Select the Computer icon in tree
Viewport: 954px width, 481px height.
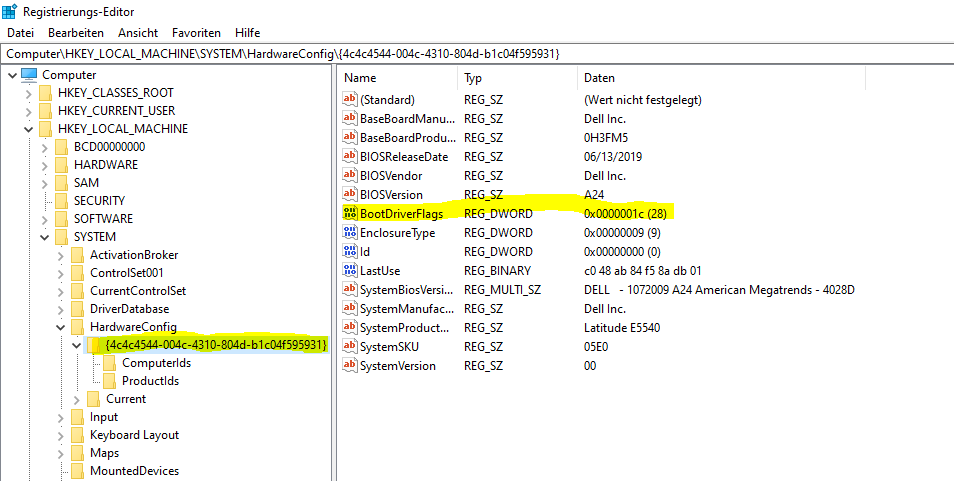29,75
